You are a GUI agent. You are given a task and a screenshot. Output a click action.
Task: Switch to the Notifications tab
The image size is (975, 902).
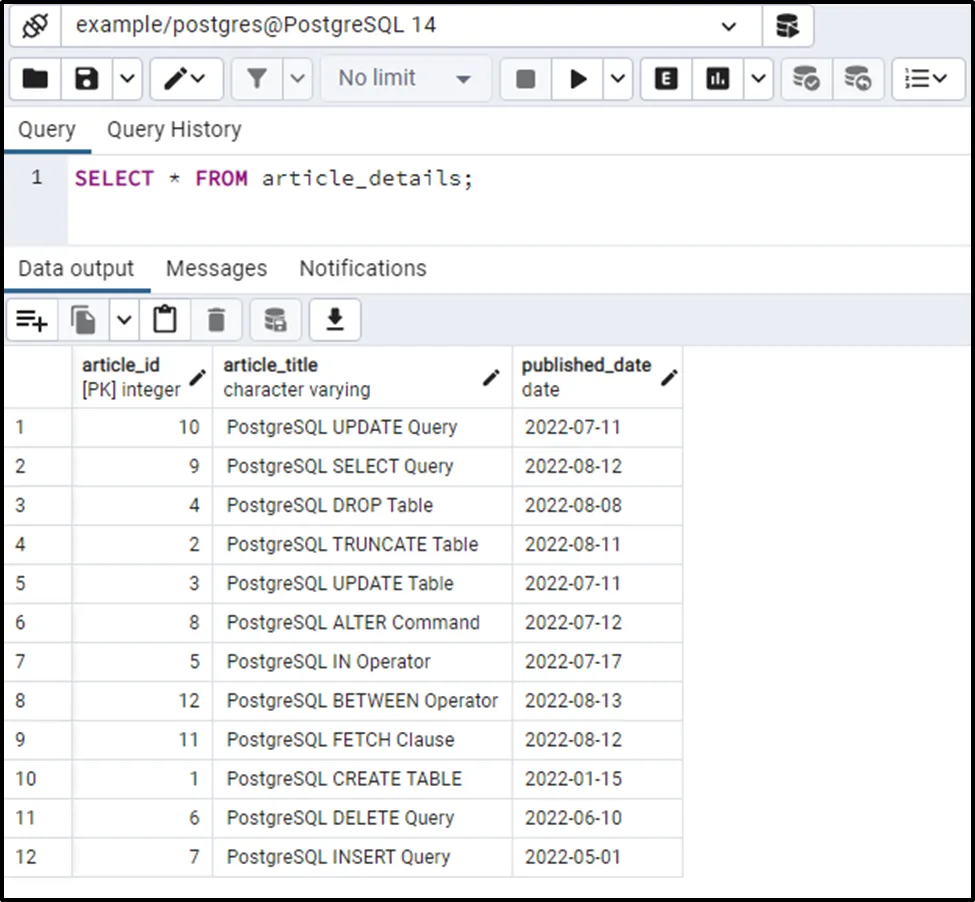pyautogui.click(x=363, y=269)
